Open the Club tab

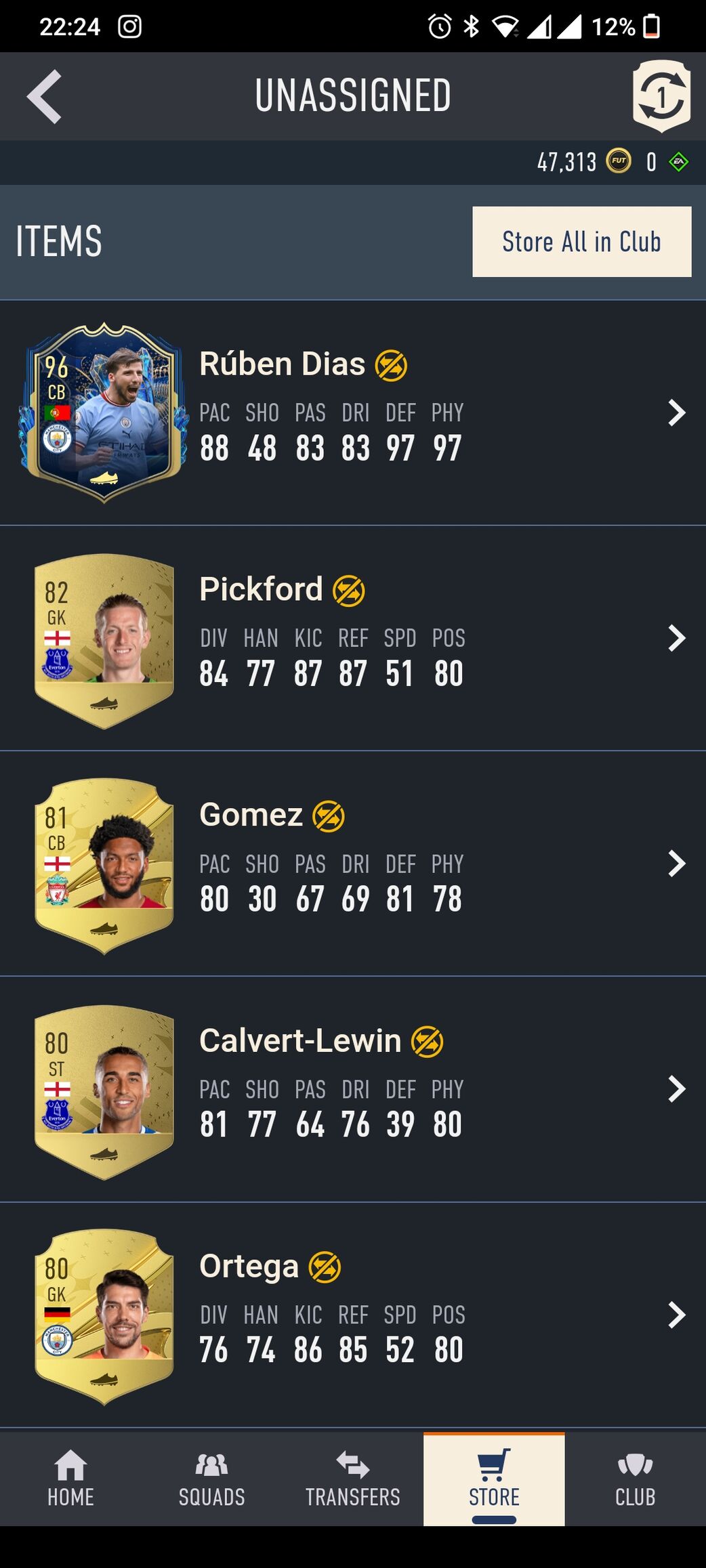coord(636,1479)
